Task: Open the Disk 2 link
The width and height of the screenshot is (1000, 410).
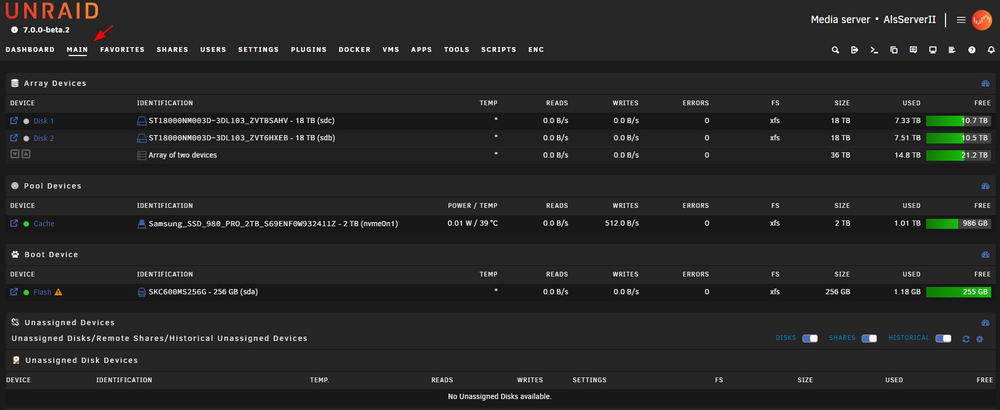Action: (43, 138)
